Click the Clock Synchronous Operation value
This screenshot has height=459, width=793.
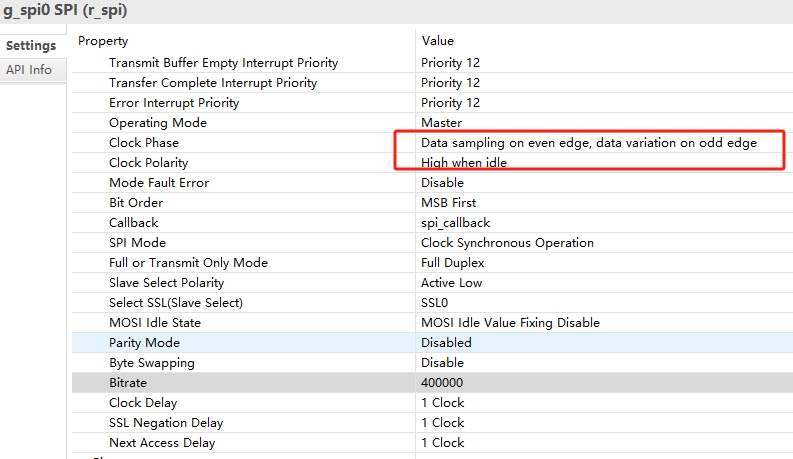click(x=507, y=243)
